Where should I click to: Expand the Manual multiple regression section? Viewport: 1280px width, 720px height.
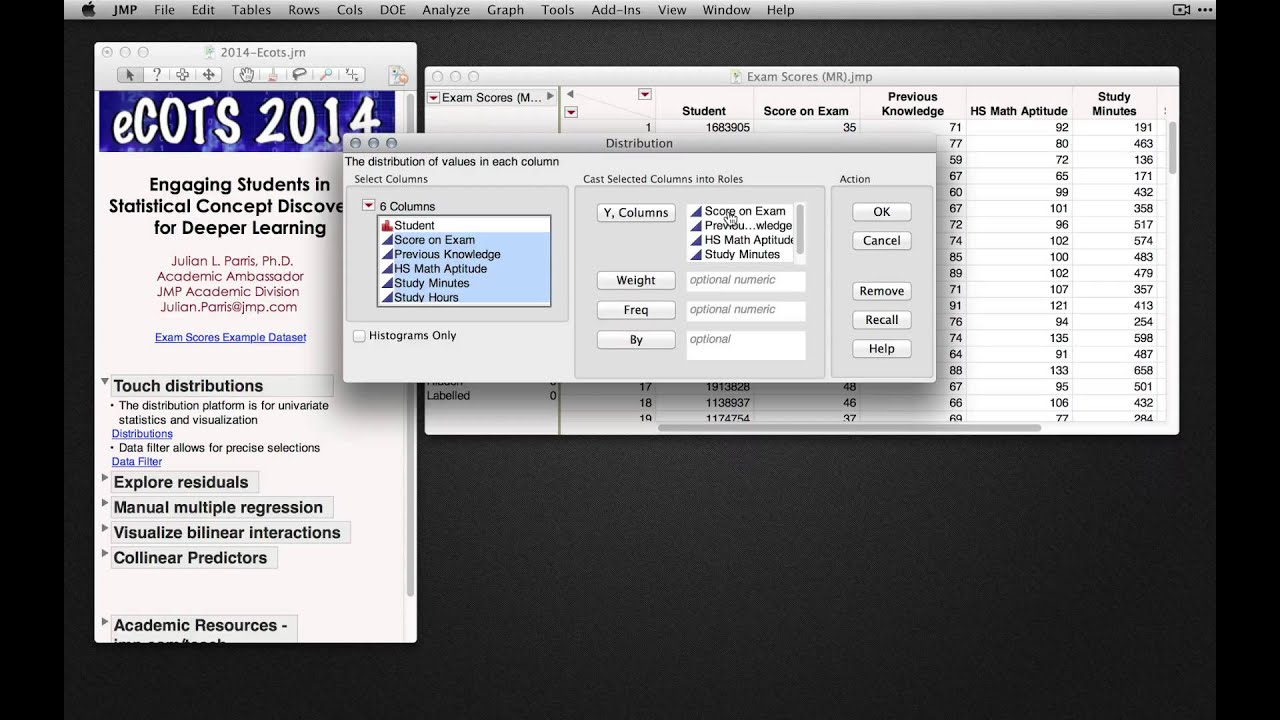(105, 504)
